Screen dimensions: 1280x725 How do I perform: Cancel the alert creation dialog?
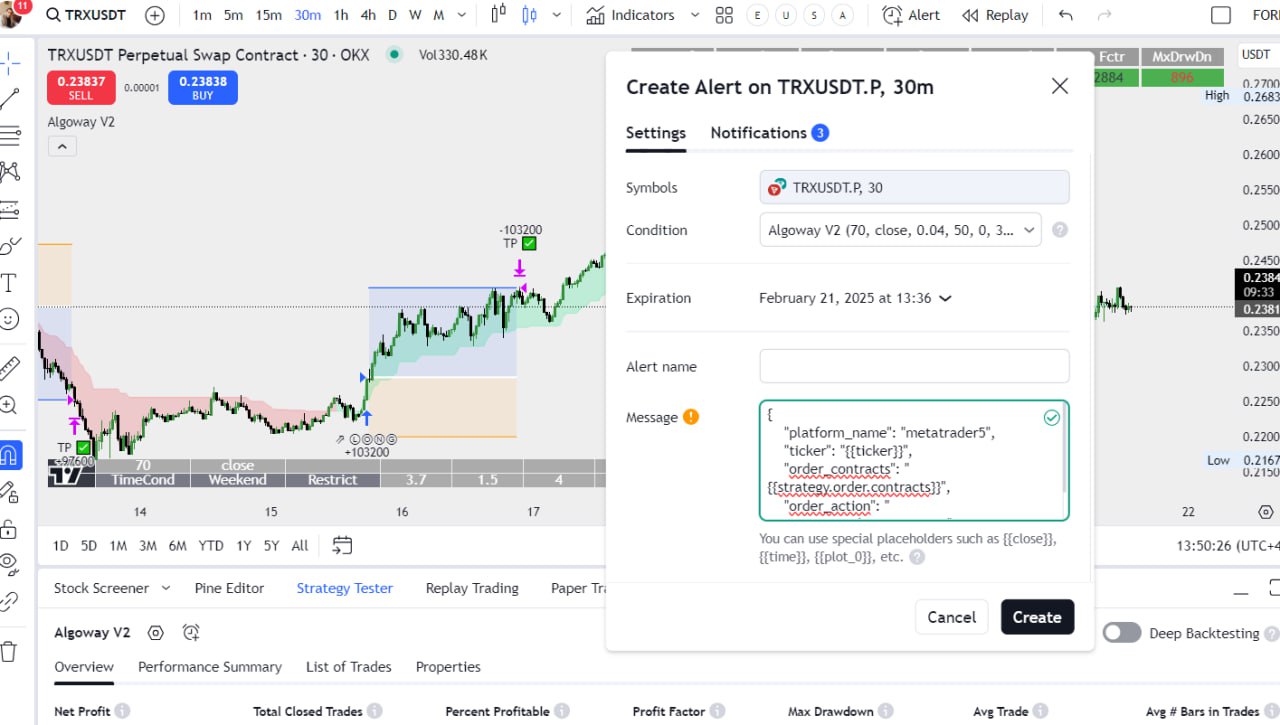tap(952, 617)
